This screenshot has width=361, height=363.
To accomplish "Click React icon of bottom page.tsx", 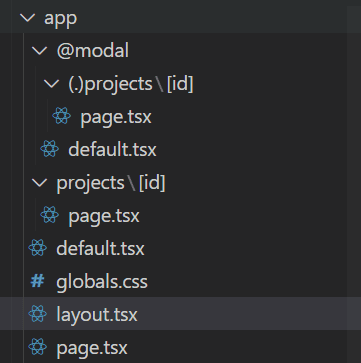I will point(38,347).
